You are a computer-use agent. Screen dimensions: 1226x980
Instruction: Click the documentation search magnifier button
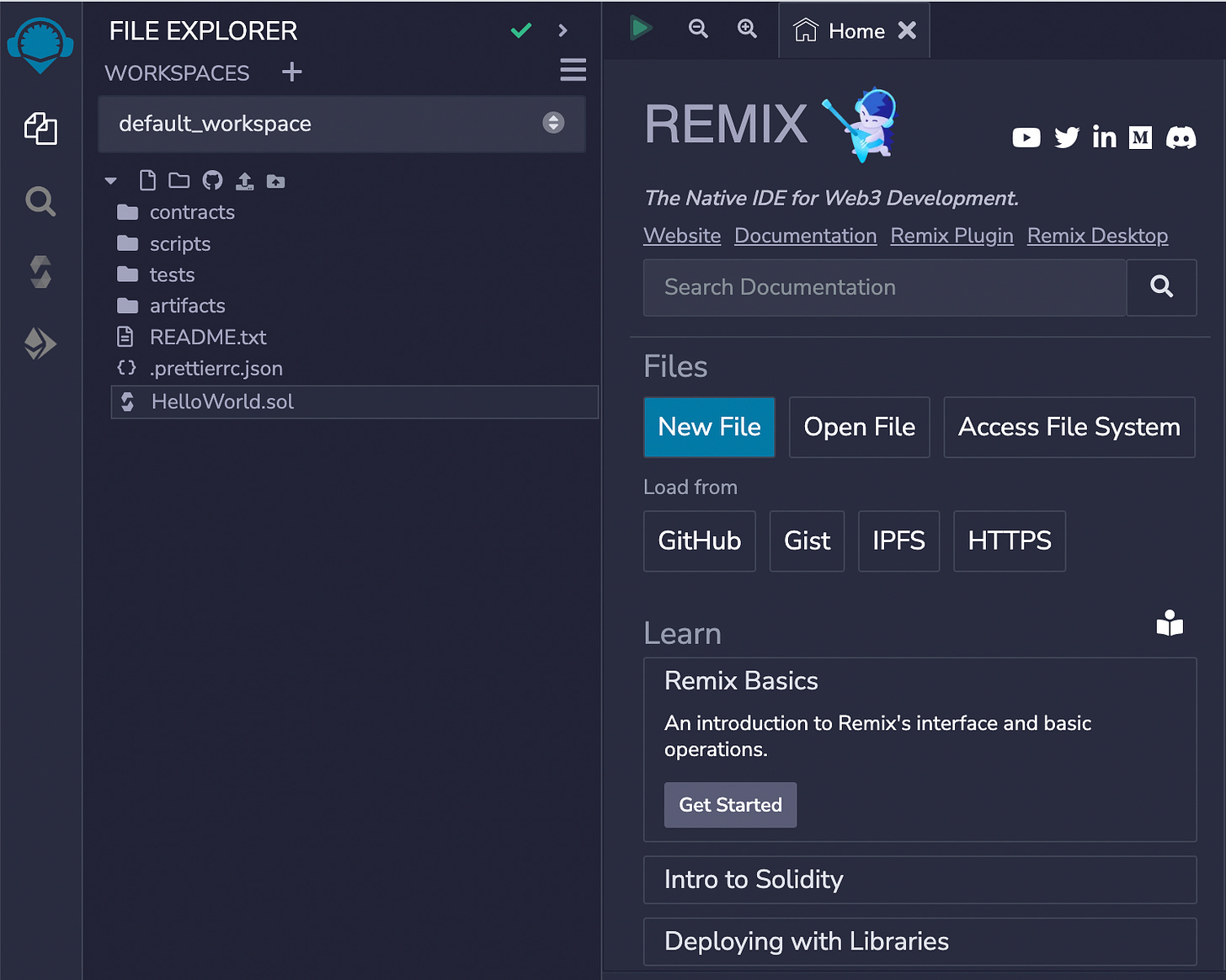(1162, 288)
